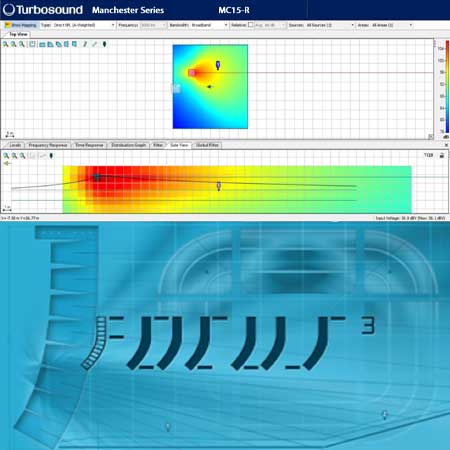450x450 pixels.
Task: Select the dark pencil tool in Top View toolbar
Action: pyautogui.click(x=85, y=44)
